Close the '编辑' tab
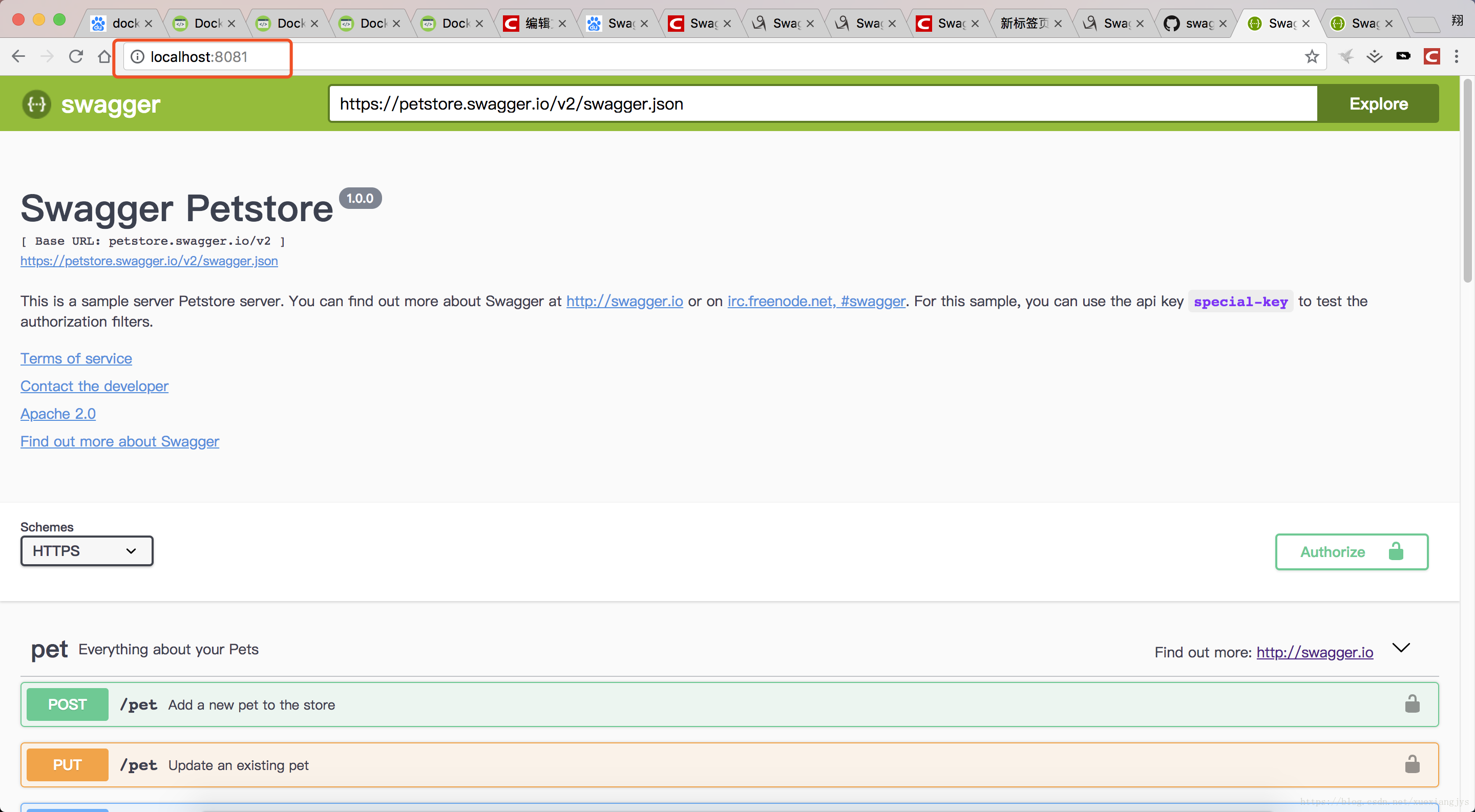Screen dimensions: 1475x812 (x=562, y=24)
